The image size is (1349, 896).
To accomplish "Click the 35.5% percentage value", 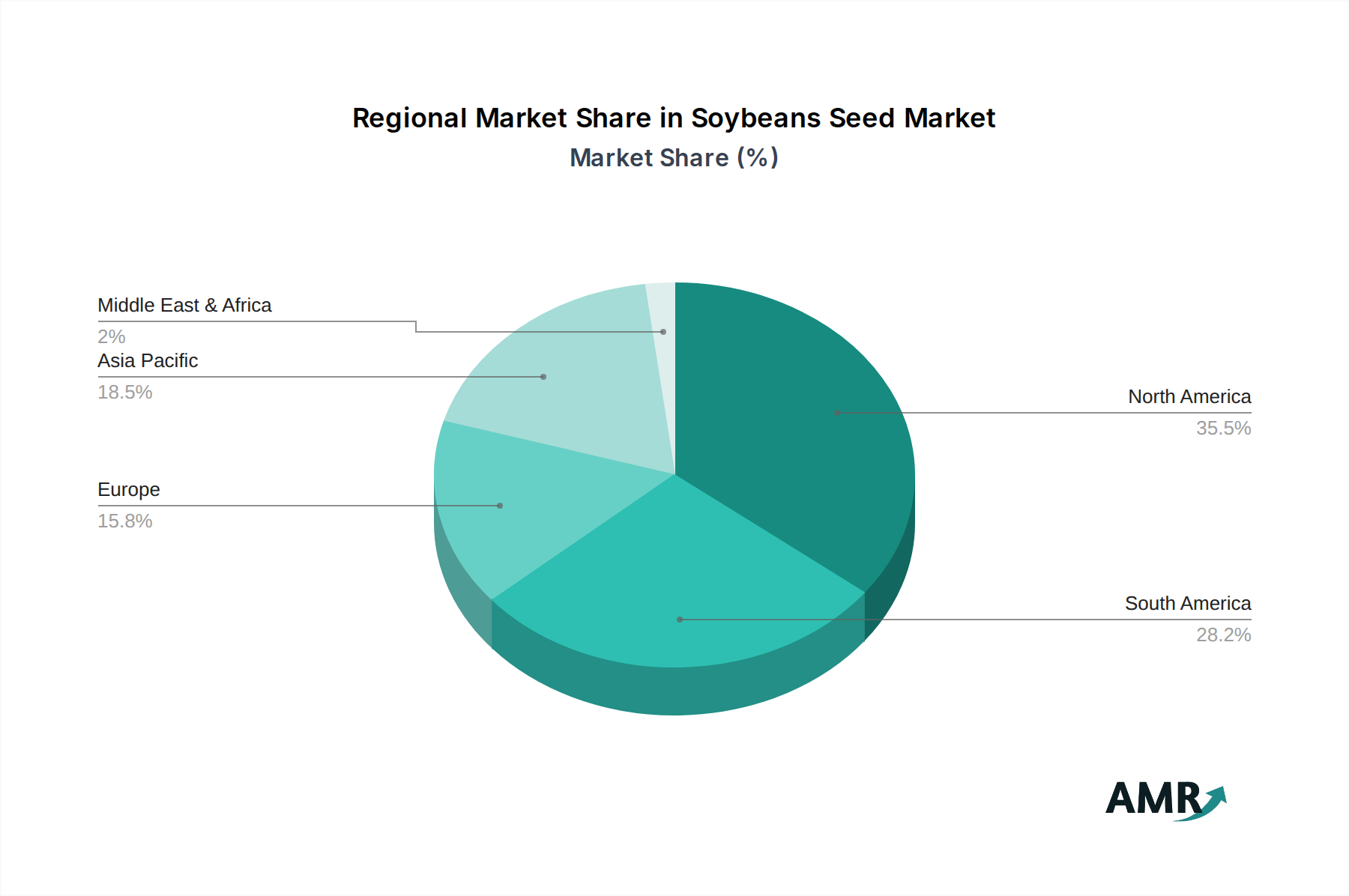I will [x=1225, y=429].
